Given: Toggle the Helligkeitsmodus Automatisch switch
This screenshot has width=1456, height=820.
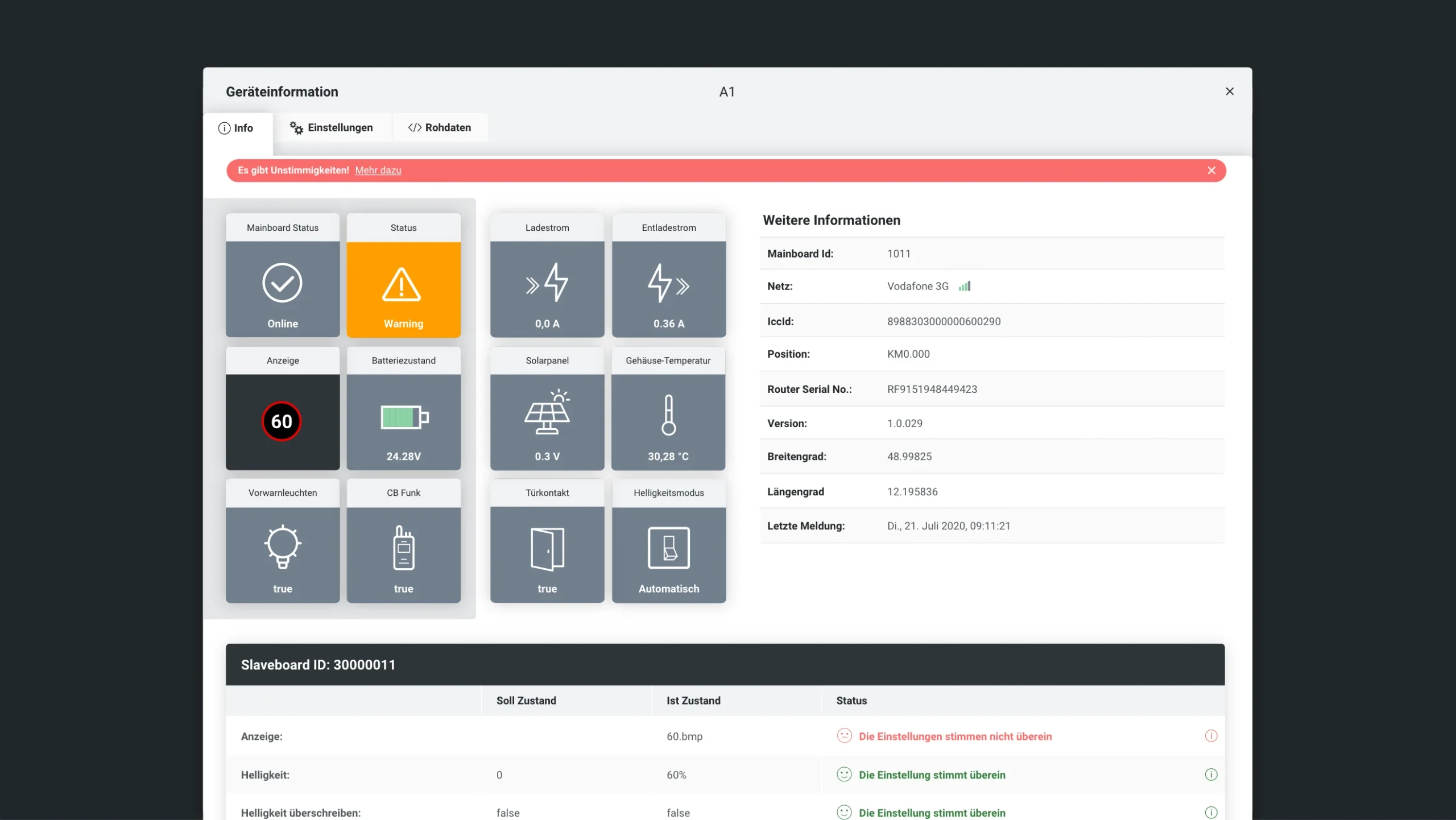Looking at the screenshot, I should [668, 546].
